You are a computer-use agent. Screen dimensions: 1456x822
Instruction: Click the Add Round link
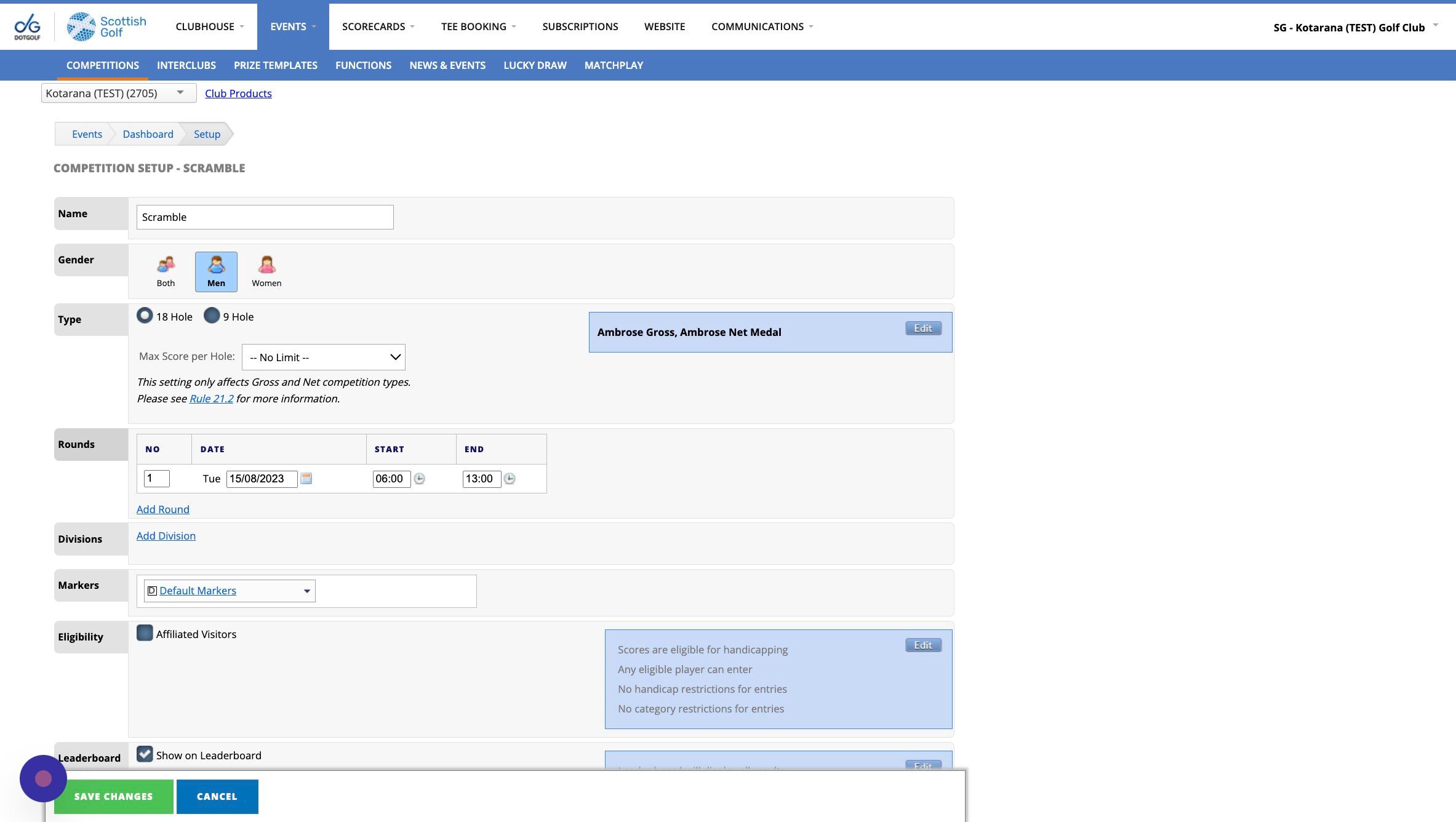[163, 509]
